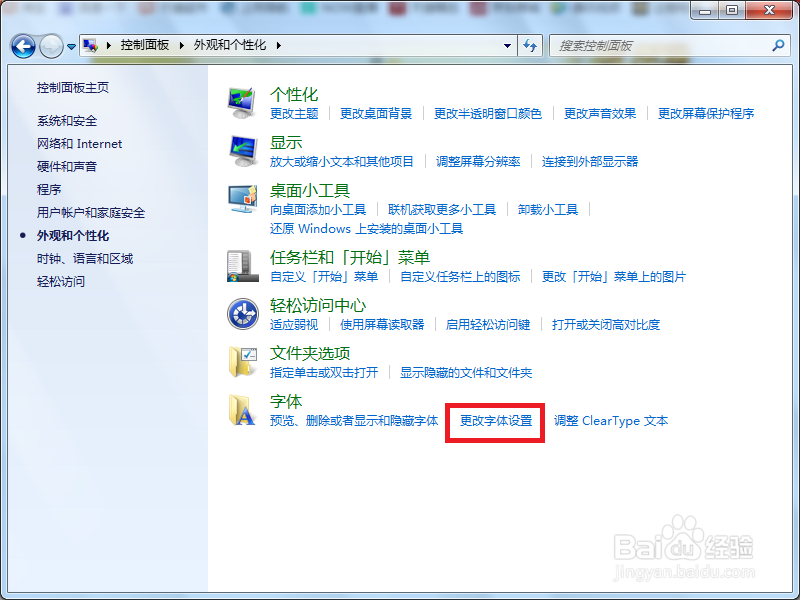800x600 pixels.
Task: Click 指定单击或双击打开 link
Action: coord(324,373)
